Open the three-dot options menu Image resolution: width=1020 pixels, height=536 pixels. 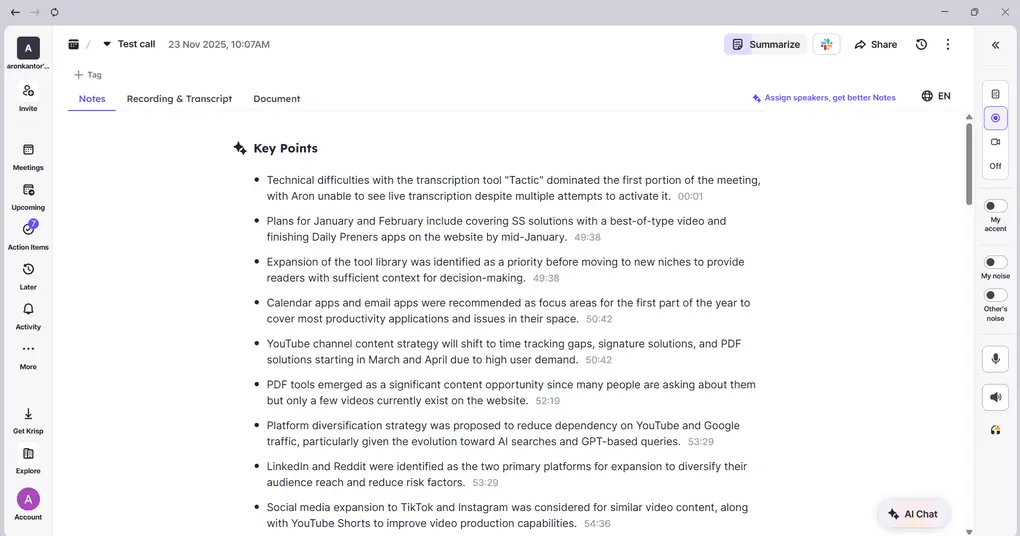[x=948, y=44]
